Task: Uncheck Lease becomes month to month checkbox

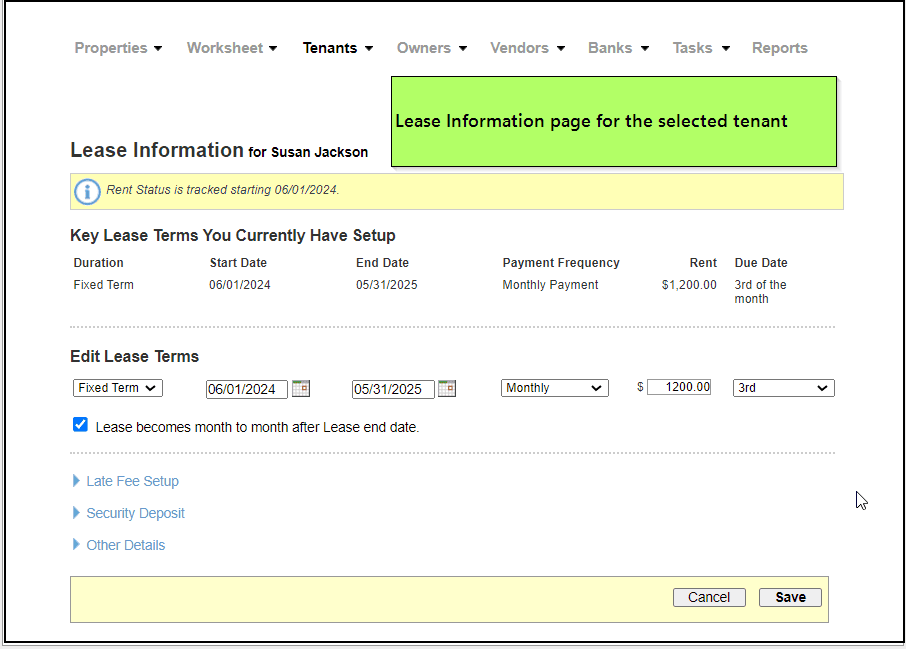Action: 81,425
